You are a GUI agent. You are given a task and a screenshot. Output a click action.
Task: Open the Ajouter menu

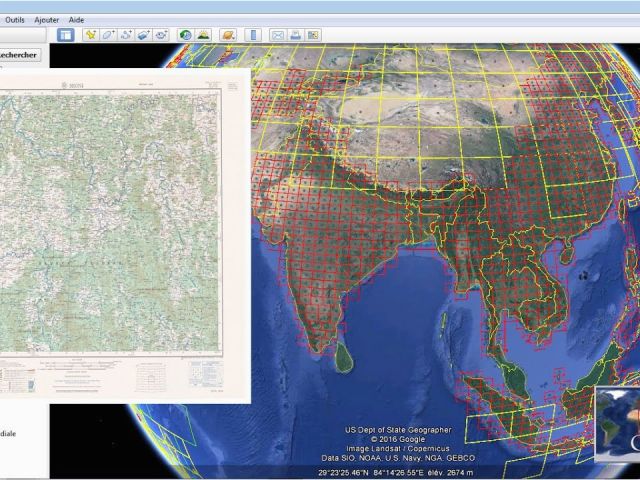tap(47, 20)
